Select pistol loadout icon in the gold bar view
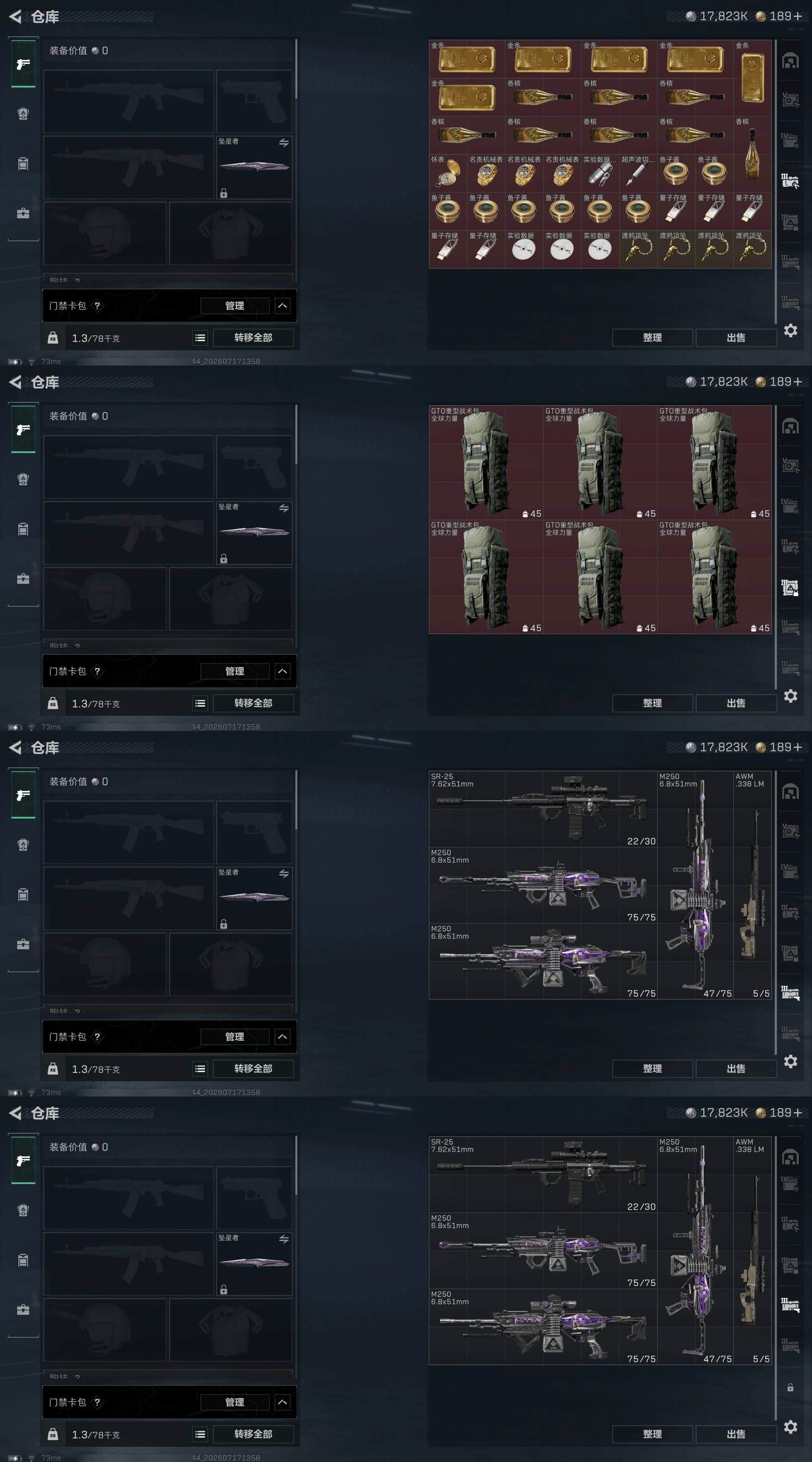The height and width of the screenshot is (1462, 812). (23, 64)
